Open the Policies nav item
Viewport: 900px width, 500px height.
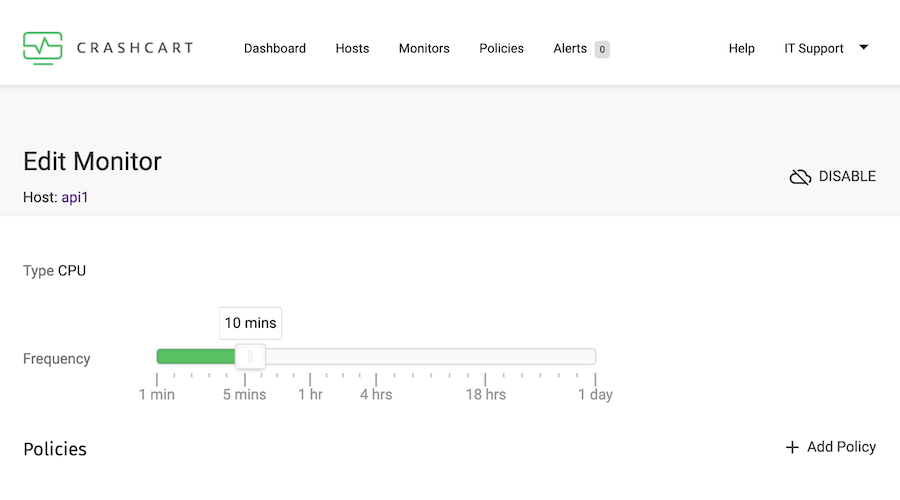(x=502, y=48)
